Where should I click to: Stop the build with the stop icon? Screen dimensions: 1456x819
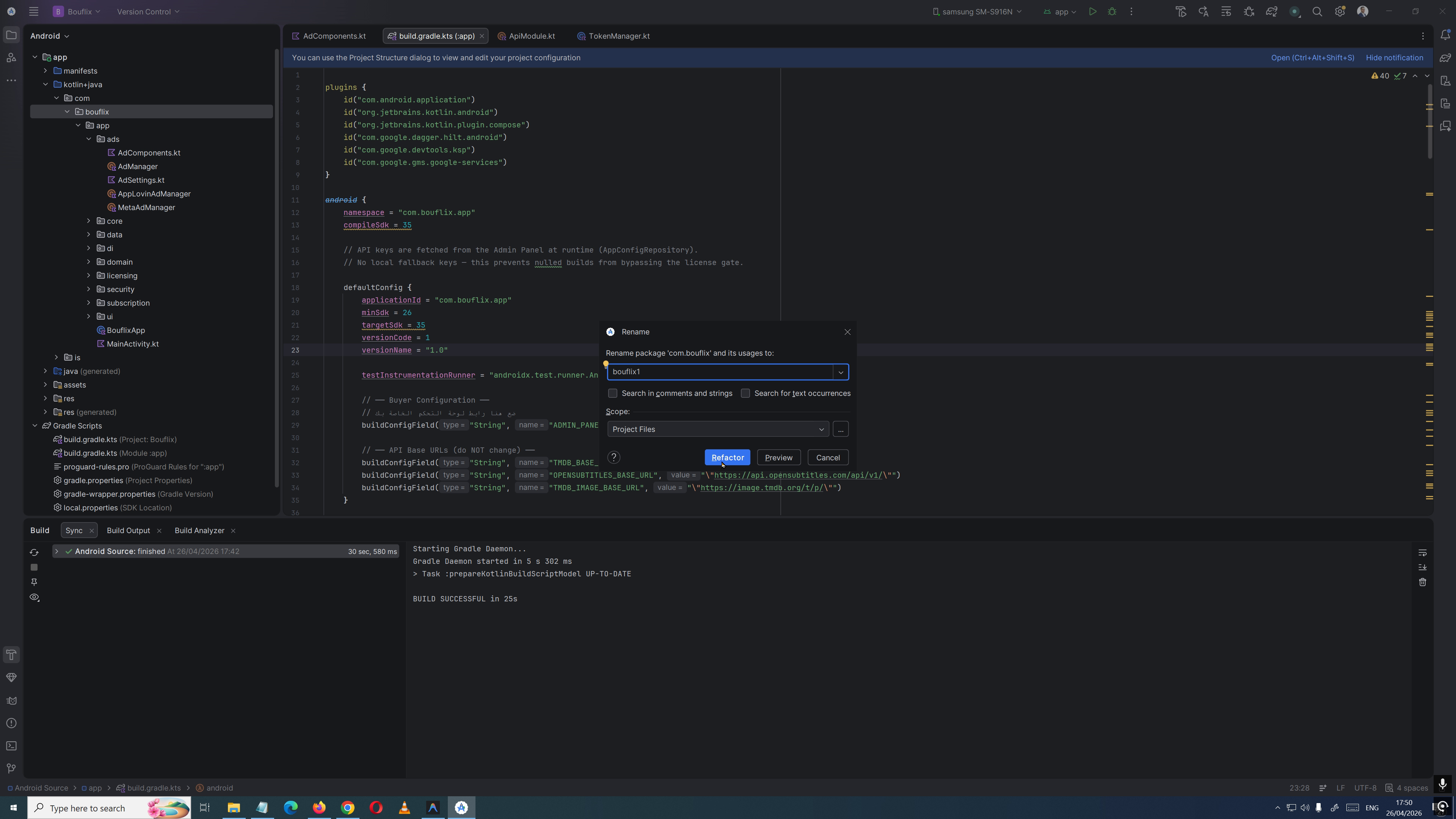(x=34, y=567)
